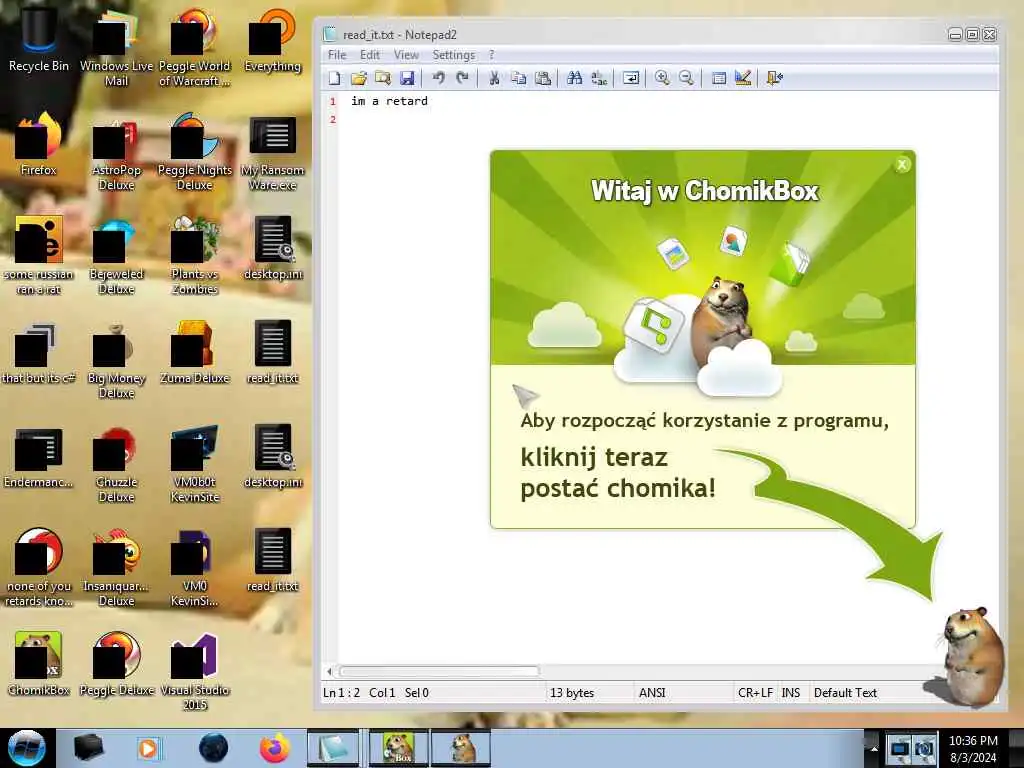Select the that but its c# icon

tap(39, 353)
